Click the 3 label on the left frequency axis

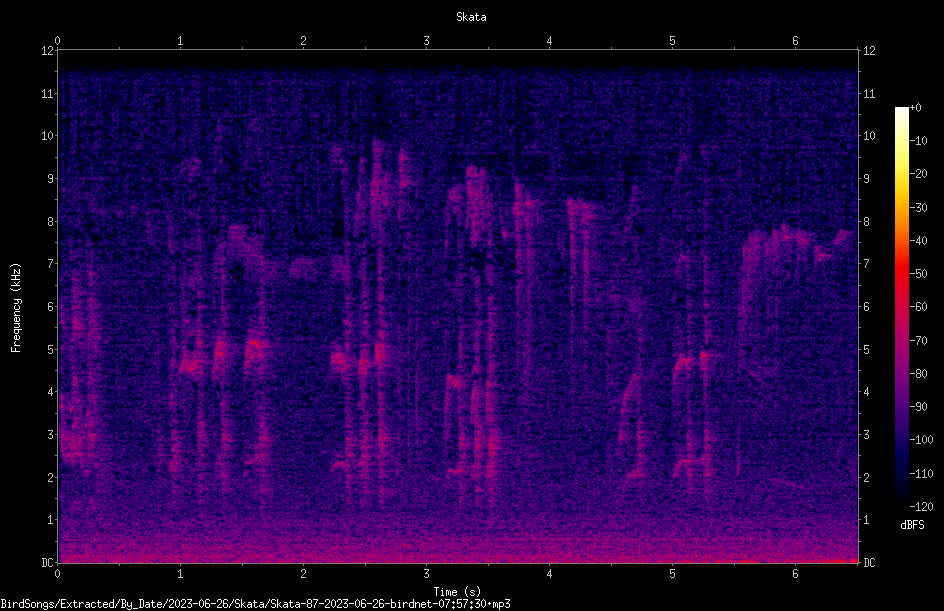click(50, 435)
